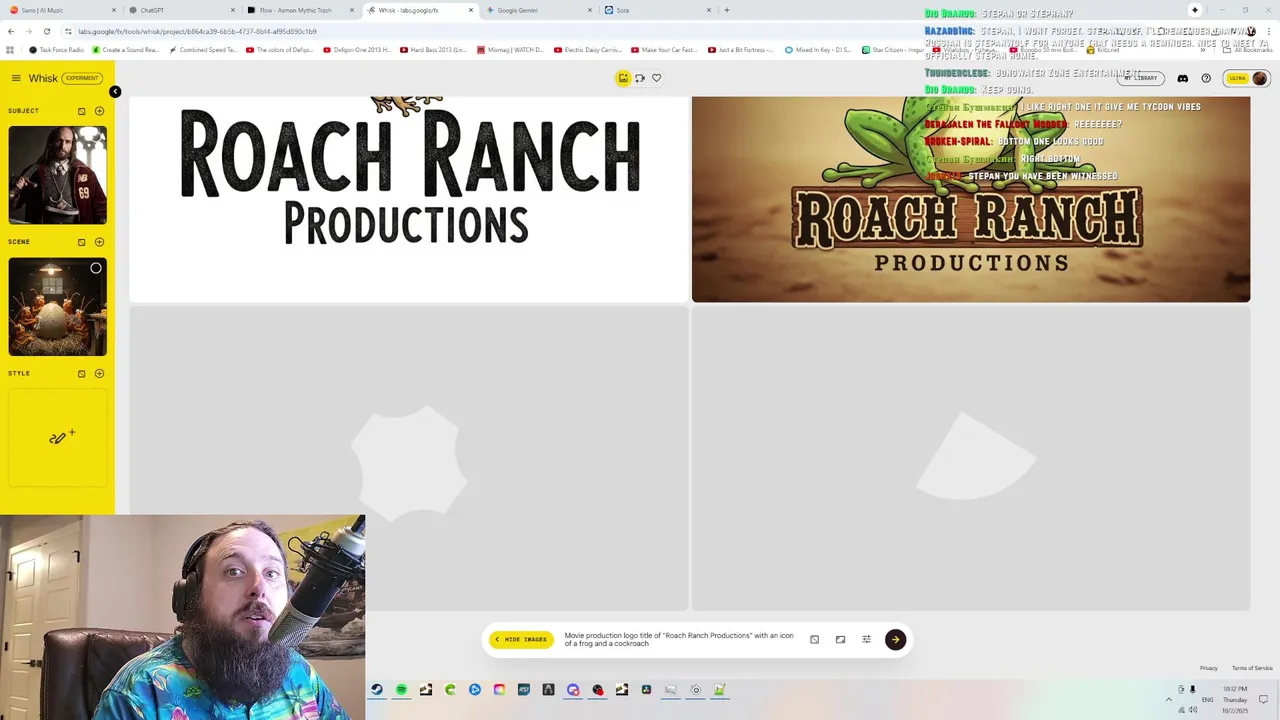Select the bearded man subject thumbnail
The width and height of the screenshot is (1280, 720).
[x=58, y=175]
